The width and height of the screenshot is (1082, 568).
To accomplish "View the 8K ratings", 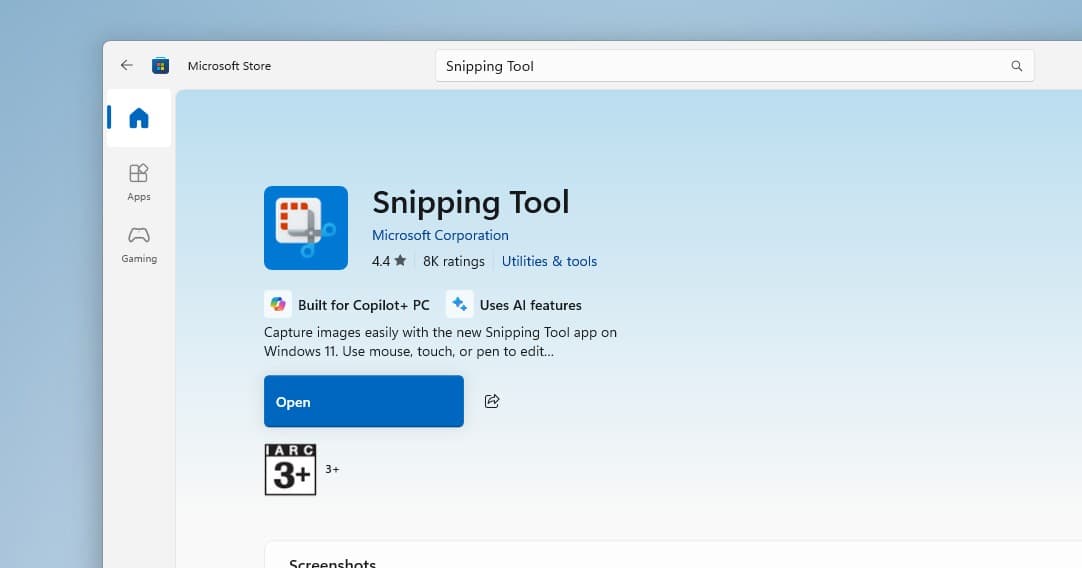I will coord(453,261).
